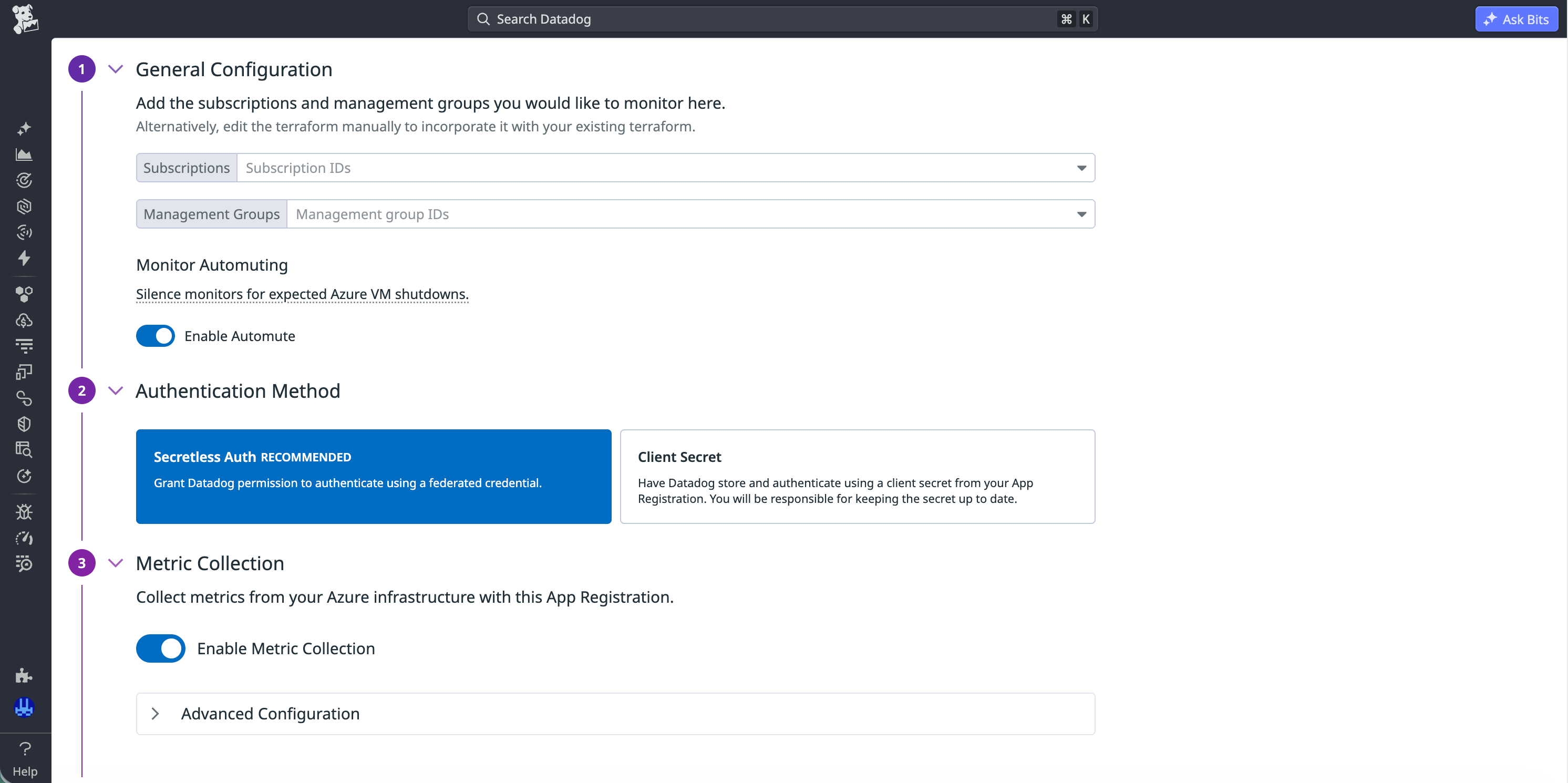Open the gauge speedometer sidebar icon
Viewport: 1568px width, 783px height.
coord(24,538)
